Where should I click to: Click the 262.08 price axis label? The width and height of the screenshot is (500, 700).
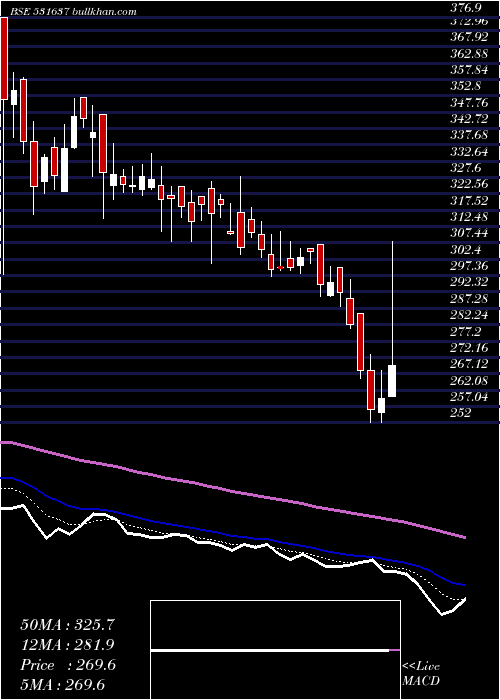(470, 383)
